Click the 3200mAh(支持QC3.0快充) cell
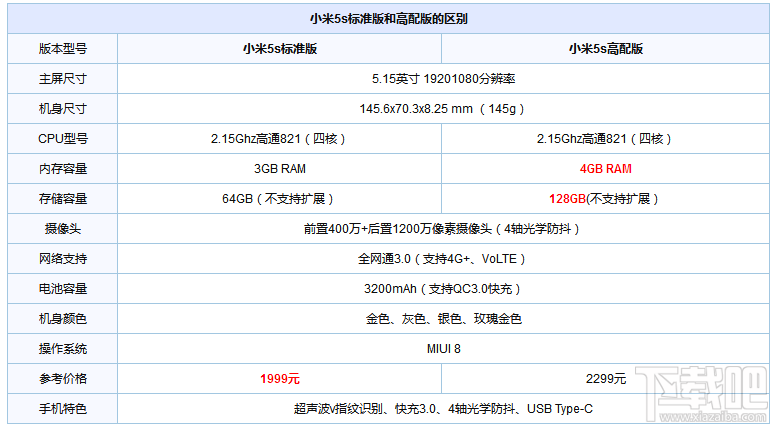Screen dimensions: 775x427 click(x=443, y=289)
